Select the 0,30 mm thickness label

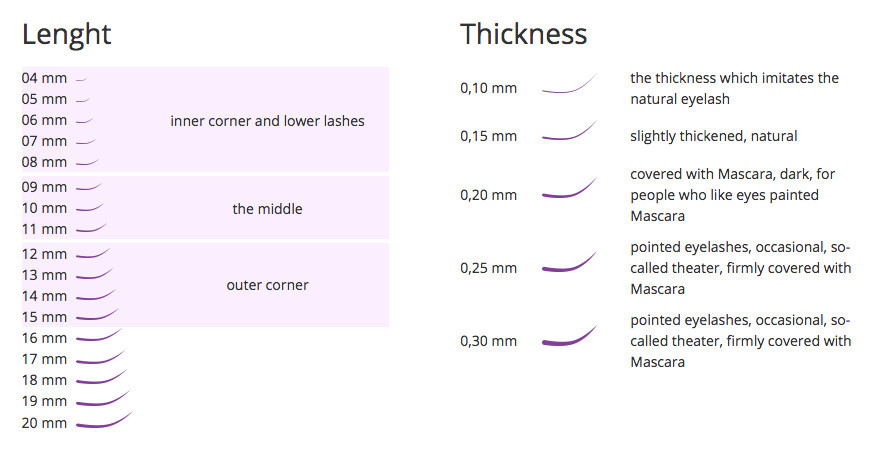(488, 341)
